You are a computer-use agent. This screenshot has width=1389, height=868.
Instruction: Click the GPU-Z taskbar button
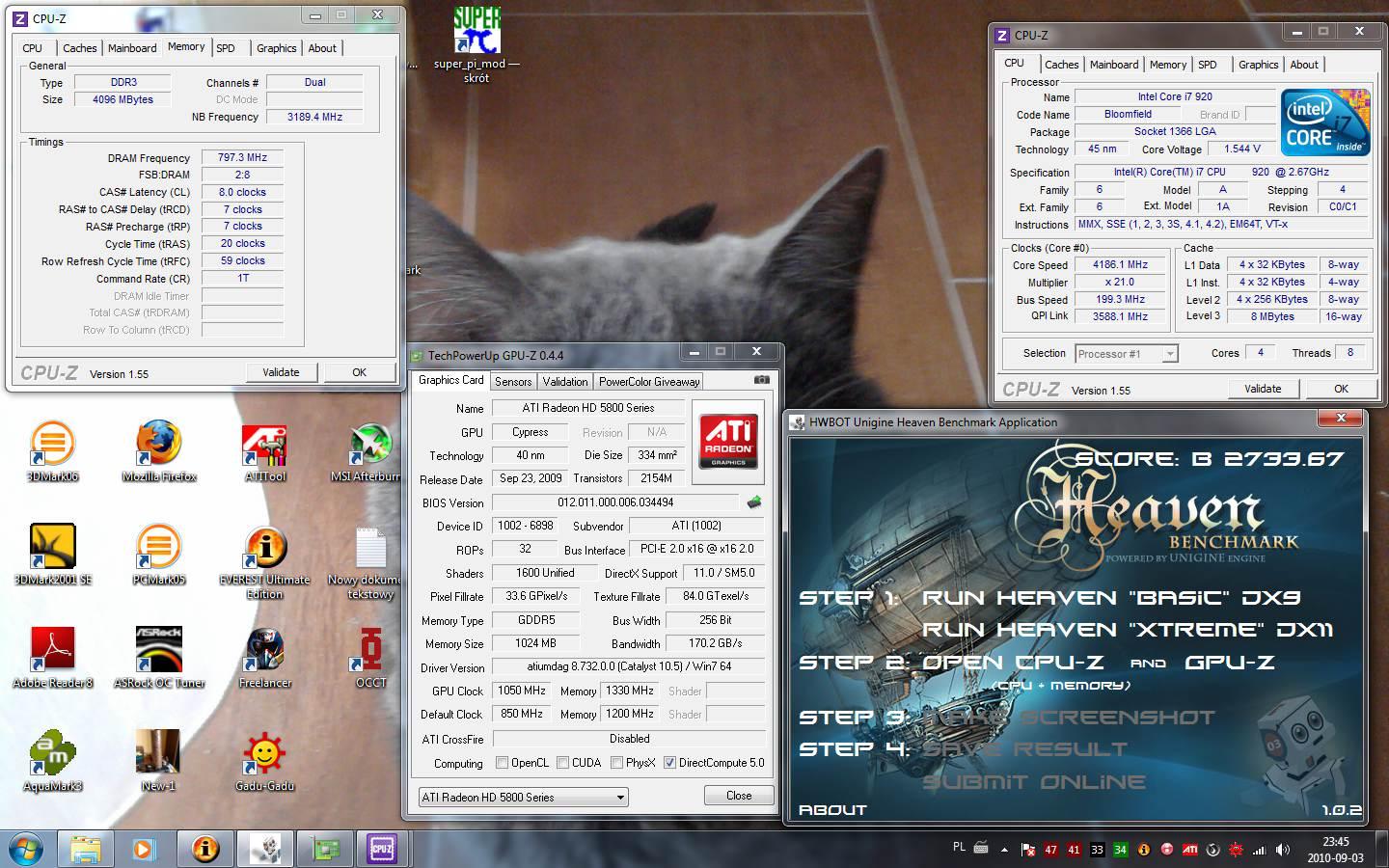tap(324, 850)
